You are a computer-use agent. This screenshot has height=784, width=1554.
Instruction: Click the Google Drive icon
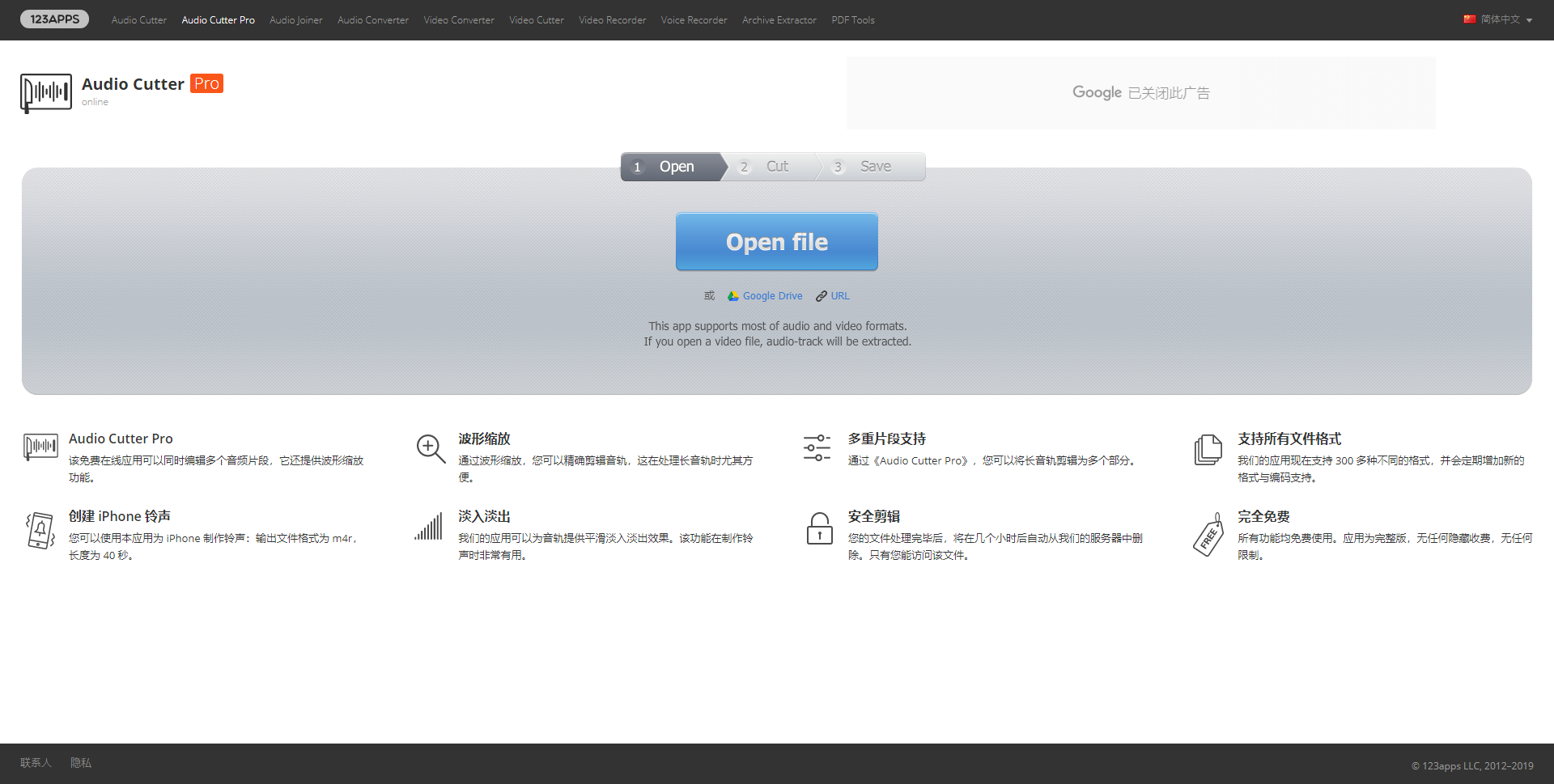pos(733,296)
